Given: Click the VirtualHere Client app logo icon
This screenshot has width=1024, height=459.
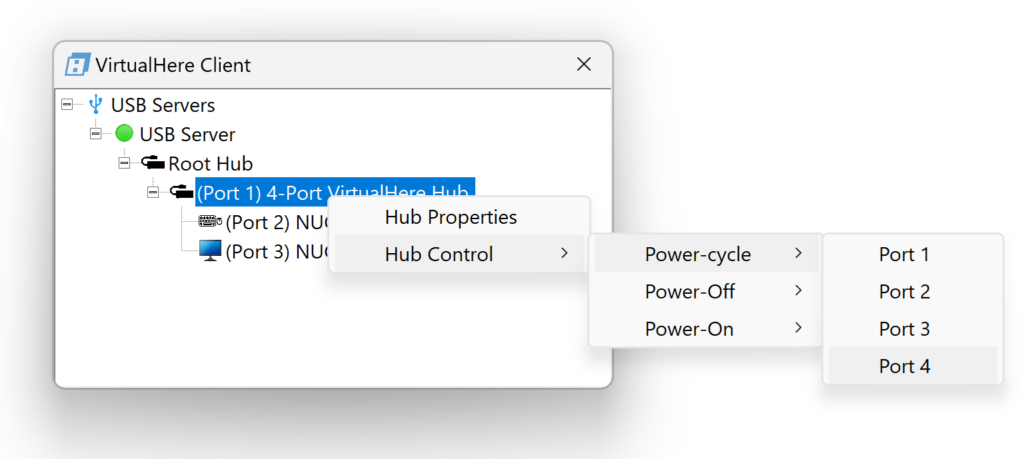Looking at the screenshot, I should 77,65.
